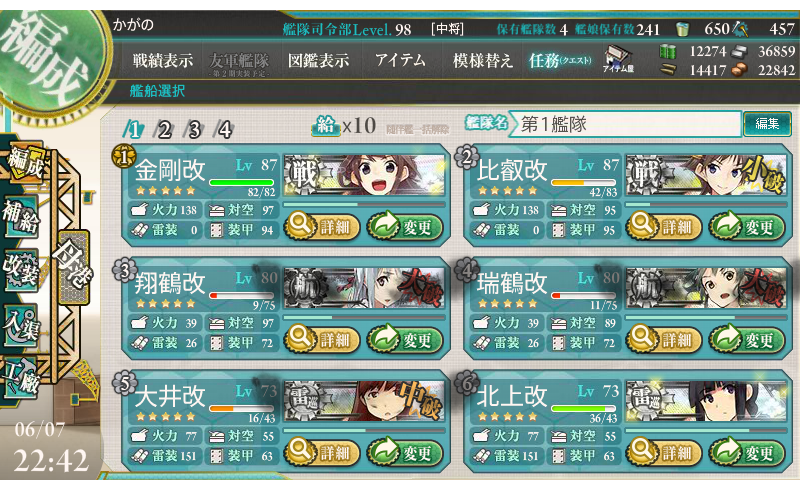This screenshot has height=480, width=800.
Task: Click 詳細 details for 金剛改
Action: point(322,226)
